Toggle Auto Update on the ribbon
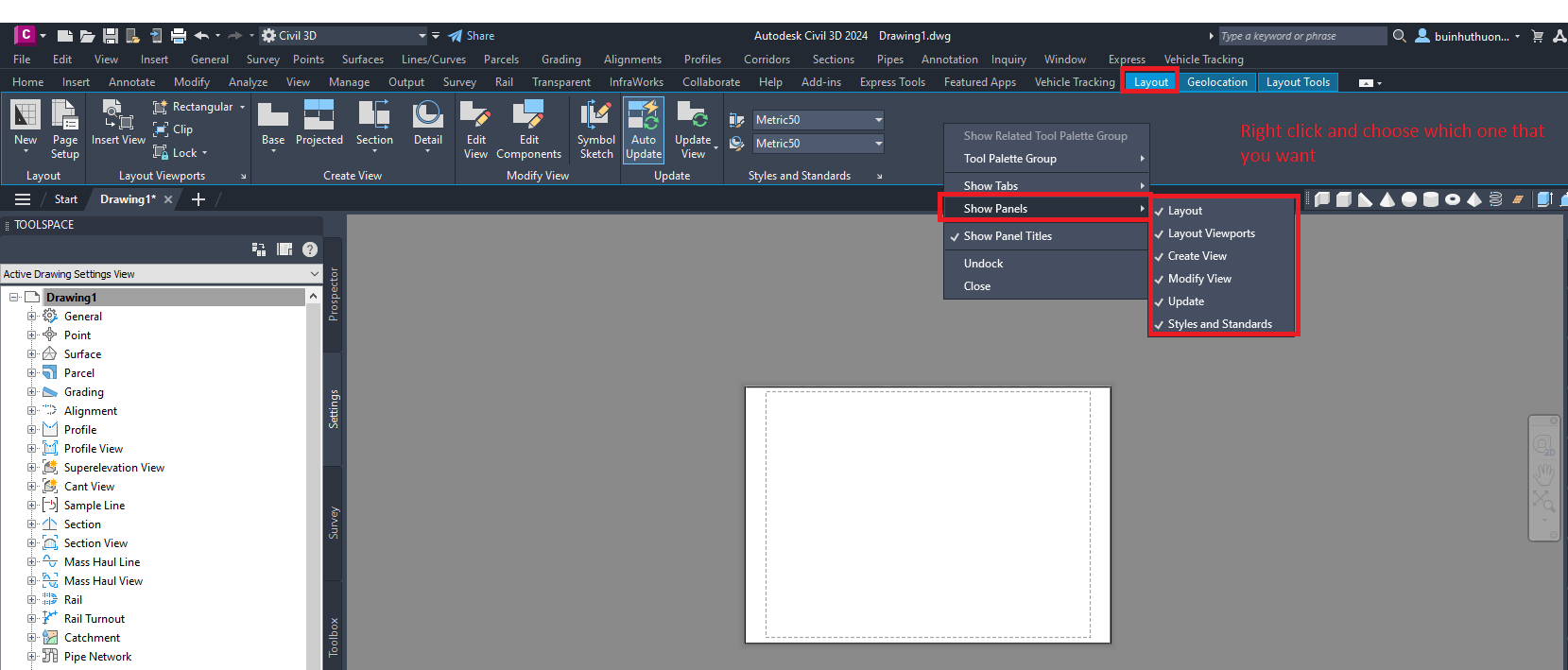1568x670 pixels. [x=644, y=129]
